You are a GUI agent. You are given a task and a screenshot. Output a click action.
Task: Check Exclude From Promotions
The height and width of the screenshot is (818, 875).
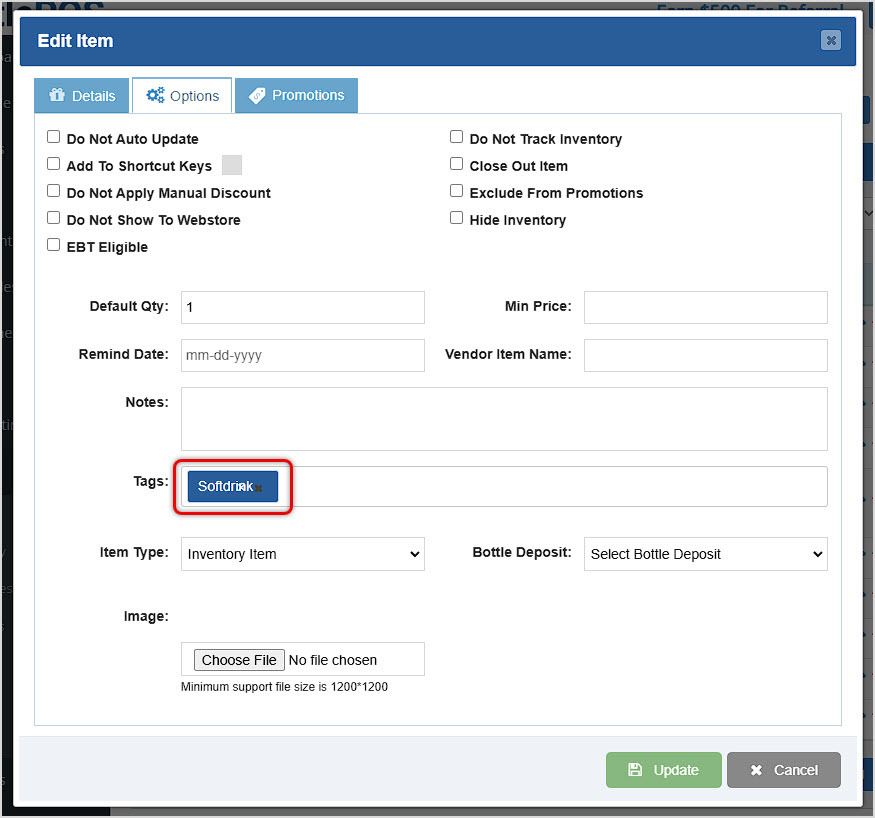pyautogui.click(x=456, y=189)
